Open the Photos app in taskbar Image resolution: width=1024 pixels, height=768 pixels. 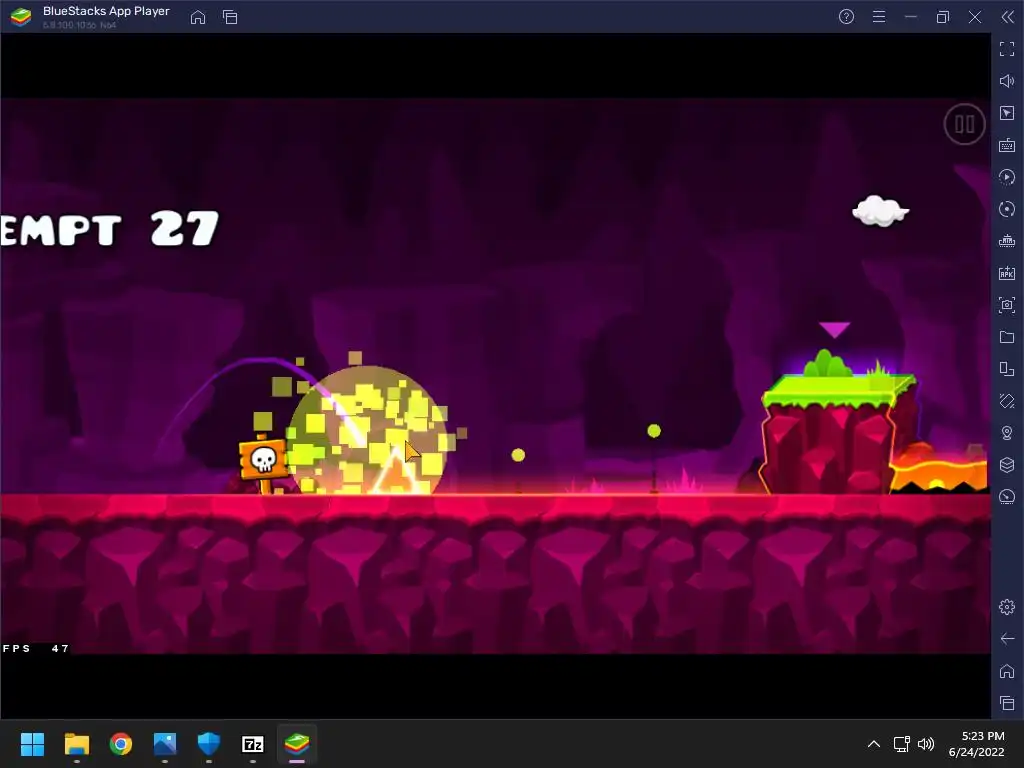(x=165, y=744)
